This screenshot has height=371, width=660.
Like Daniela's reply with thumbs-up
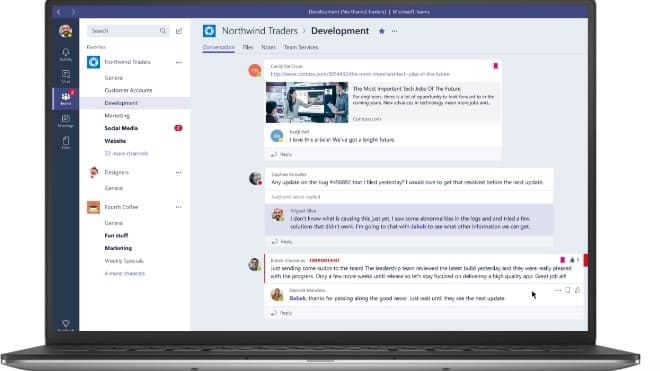click(x=578, y=290)
